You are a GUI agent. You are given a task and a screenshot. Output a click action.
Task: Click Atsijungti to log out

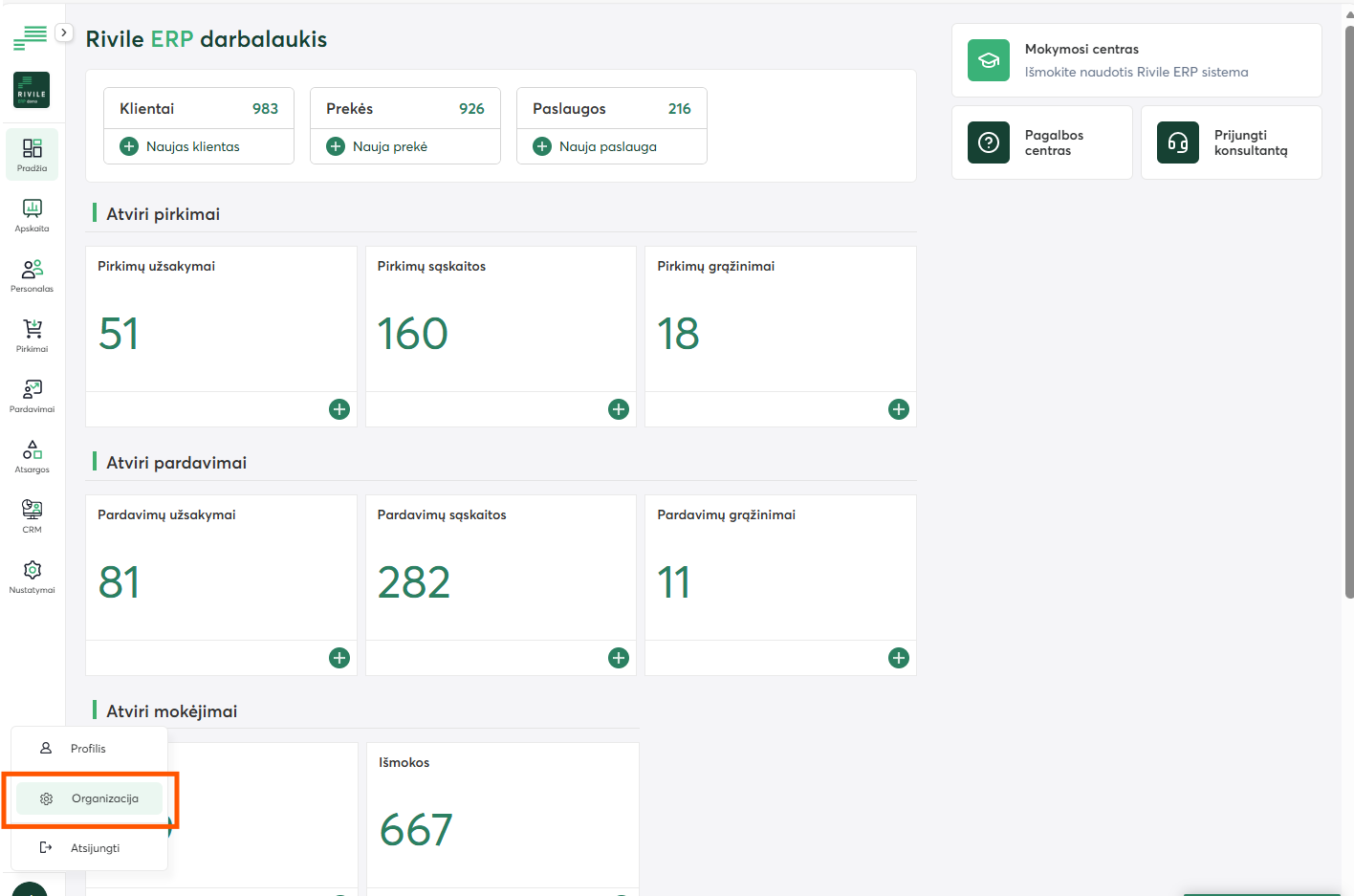click(94, 848)
